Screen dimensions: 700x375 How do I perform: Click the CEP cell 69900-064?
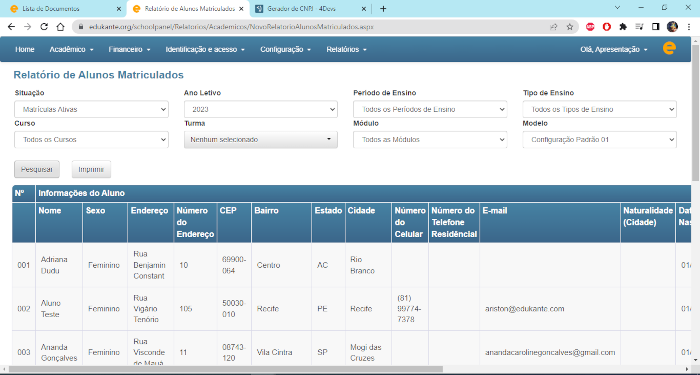click(234, 265)
